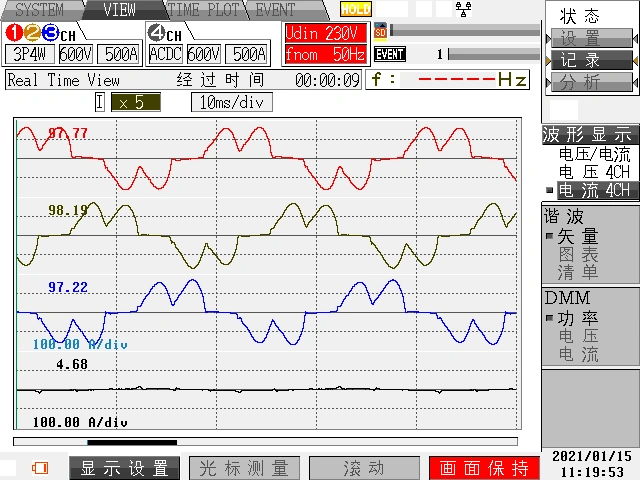Select 电流 under DMM

coord(578,354)
